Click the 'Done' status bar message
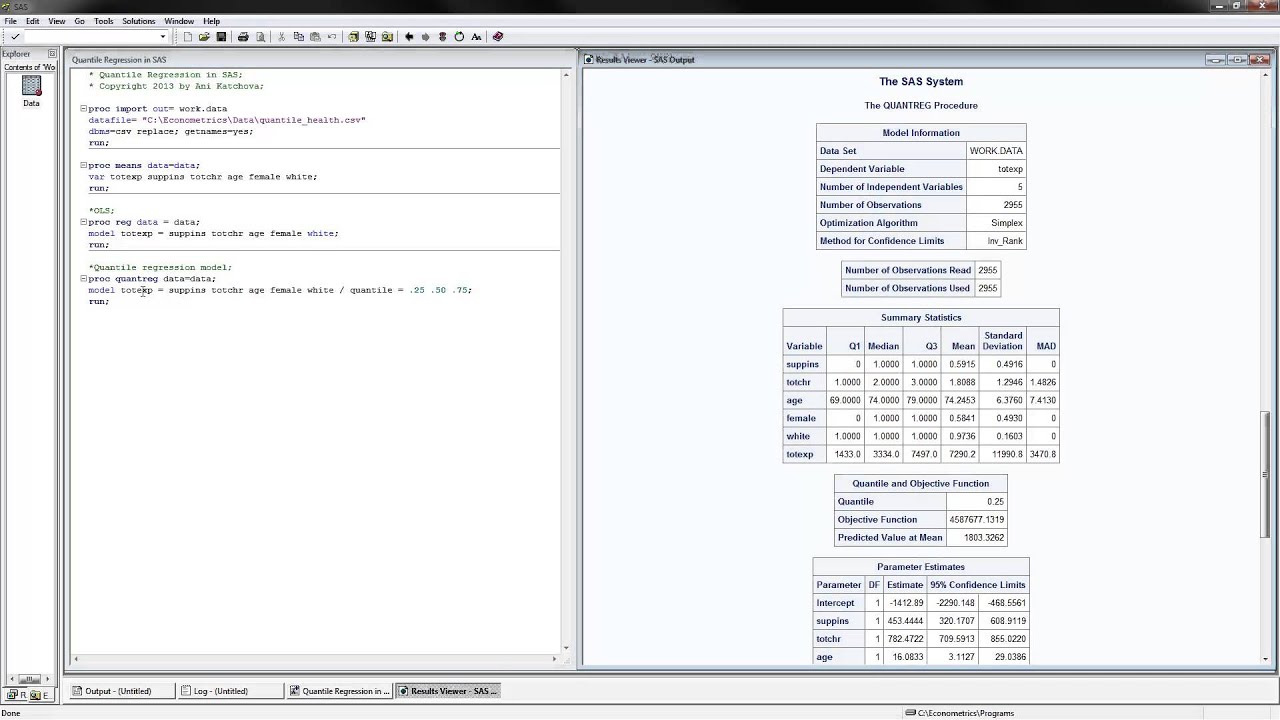The width and height of the screenshot is (1280, 720). 11,713
